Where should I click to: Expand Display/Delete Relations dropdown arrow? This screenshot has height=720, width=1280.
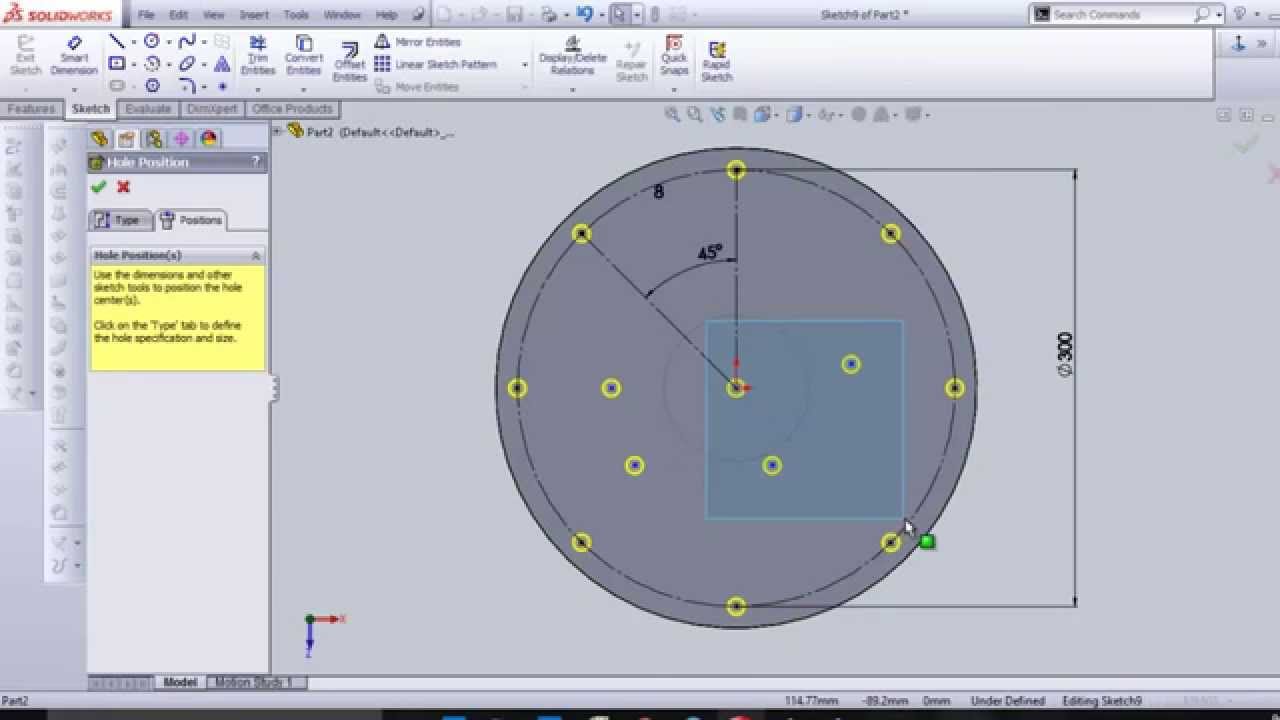point(572,89)
